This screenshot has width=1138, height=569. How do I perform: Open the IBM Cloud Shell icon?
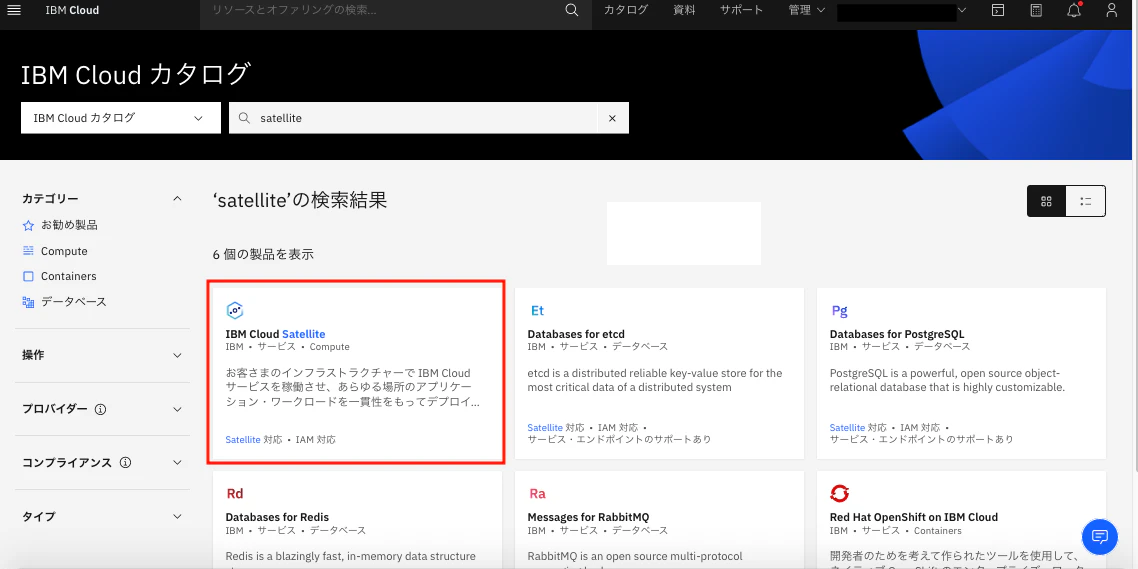tap(999, 10)
